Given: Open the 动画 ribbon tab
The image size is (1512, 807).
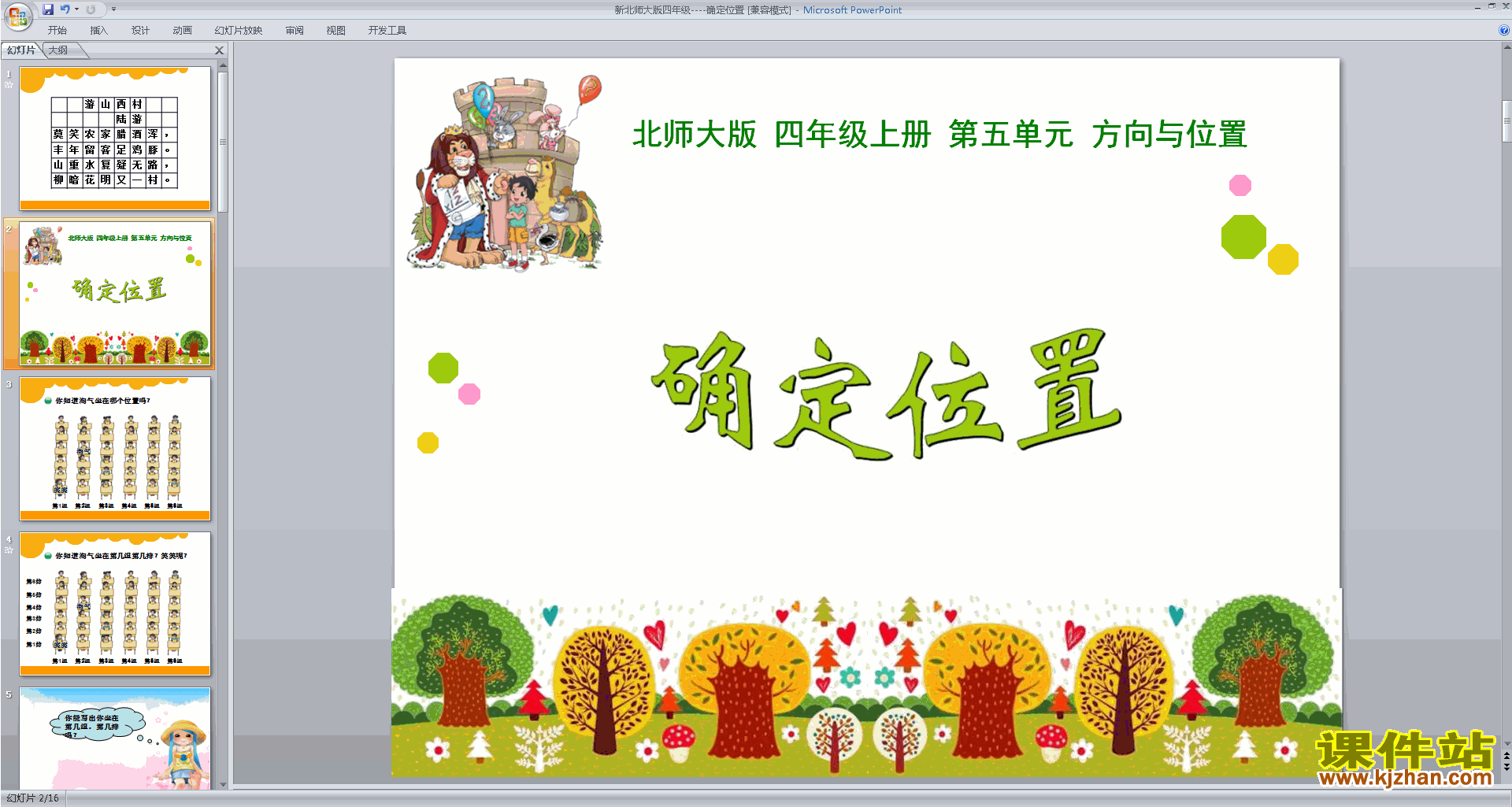Looking at the screenshot, I should coord(182,31).
